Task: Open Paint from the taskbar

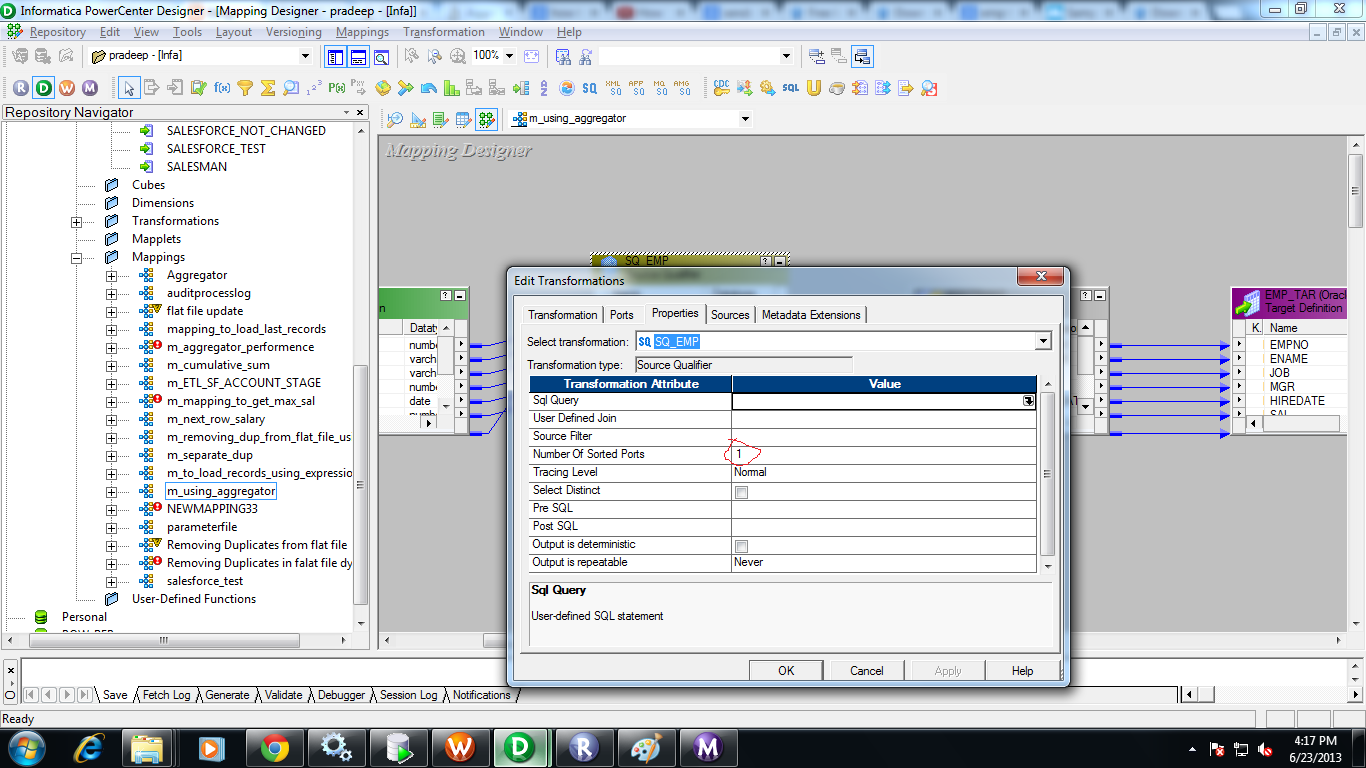Action: 647,747
